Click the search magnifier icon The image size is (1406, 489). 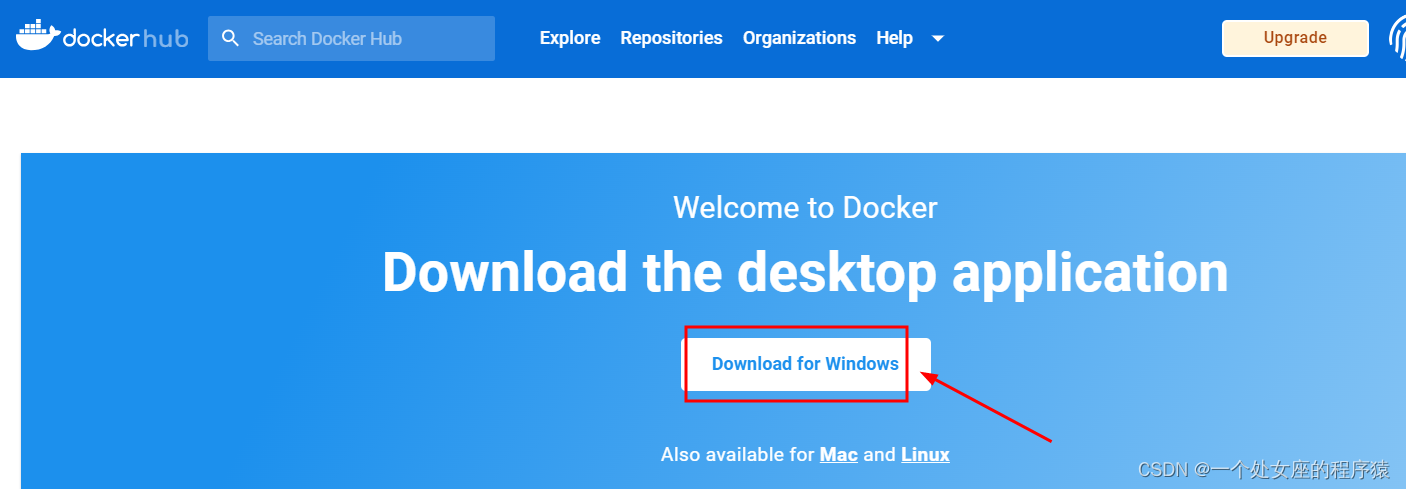click(231, 38)
